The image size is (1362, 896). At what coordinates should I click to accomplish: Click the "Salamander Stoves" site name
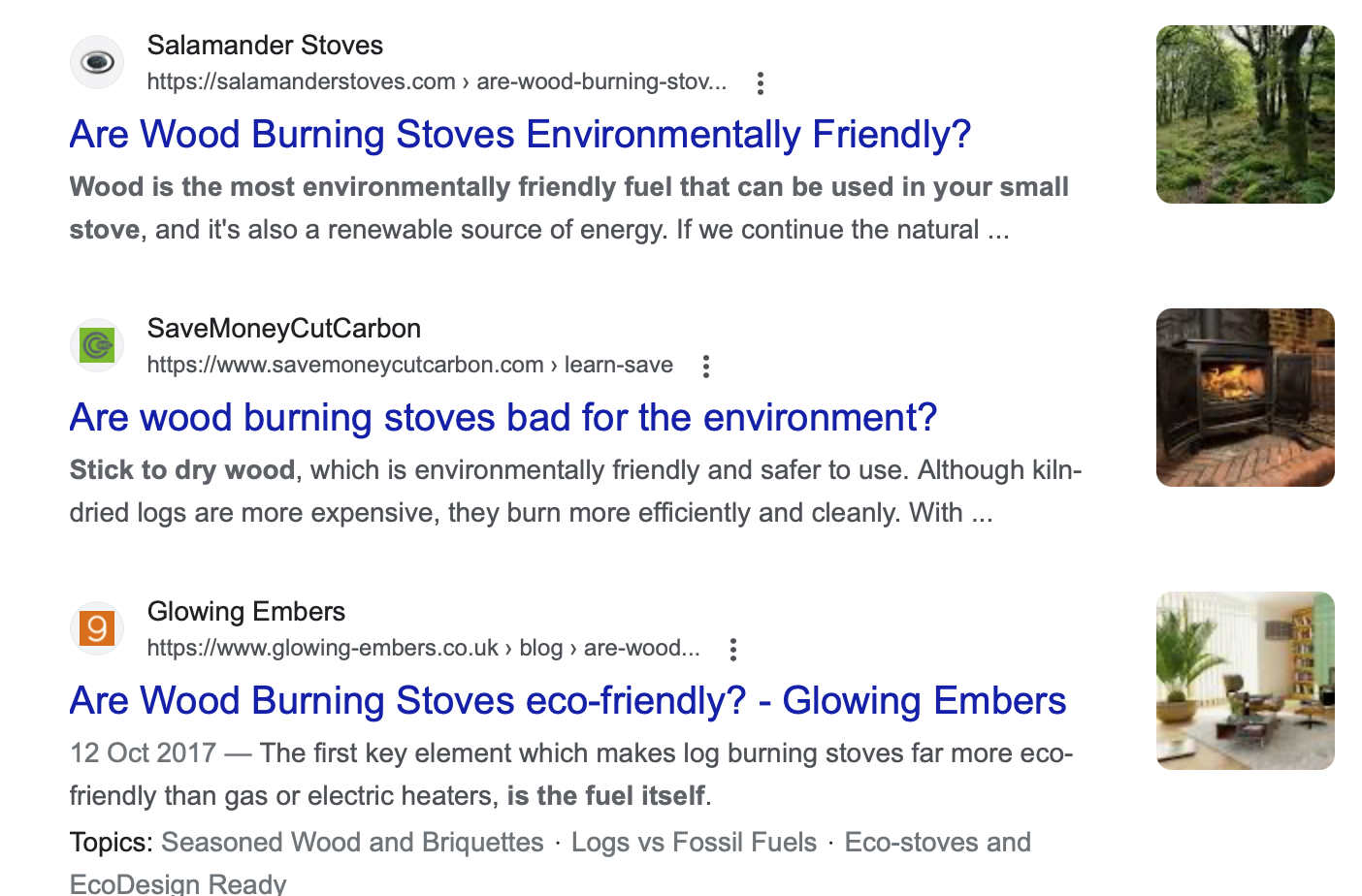pos(265,46)
